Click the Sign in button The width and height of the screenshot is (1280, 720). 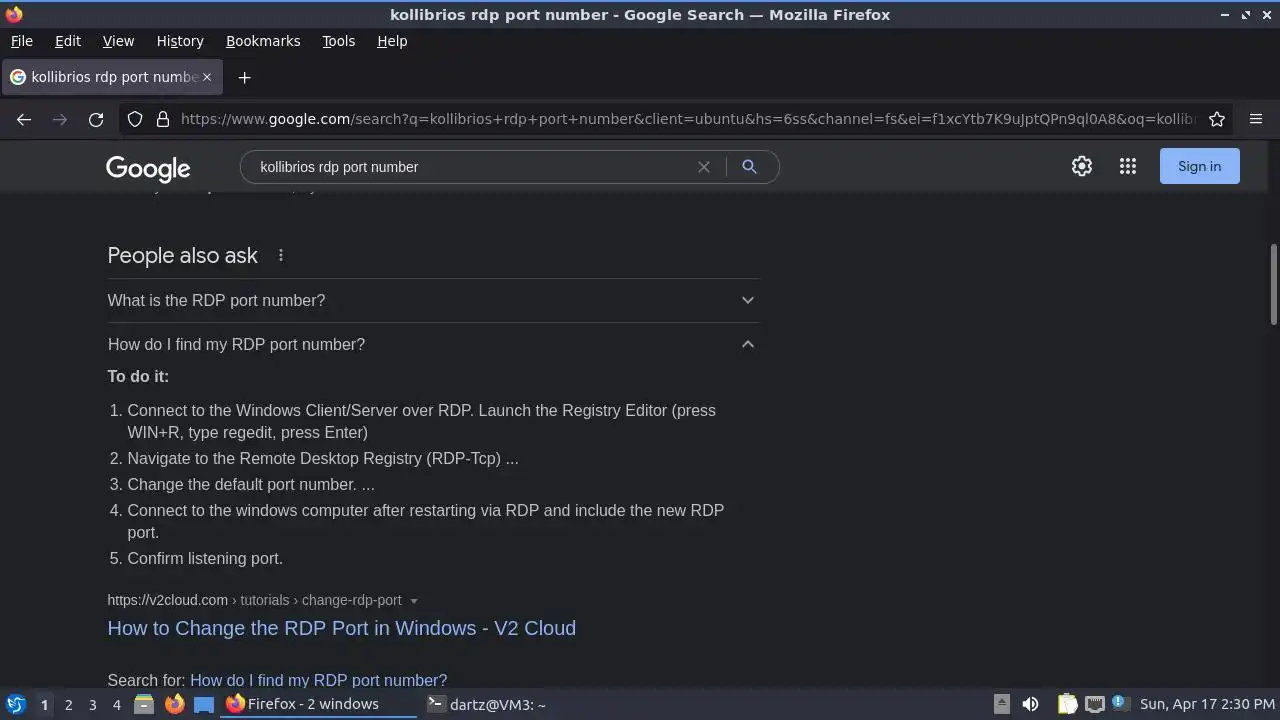[1199, 166]
